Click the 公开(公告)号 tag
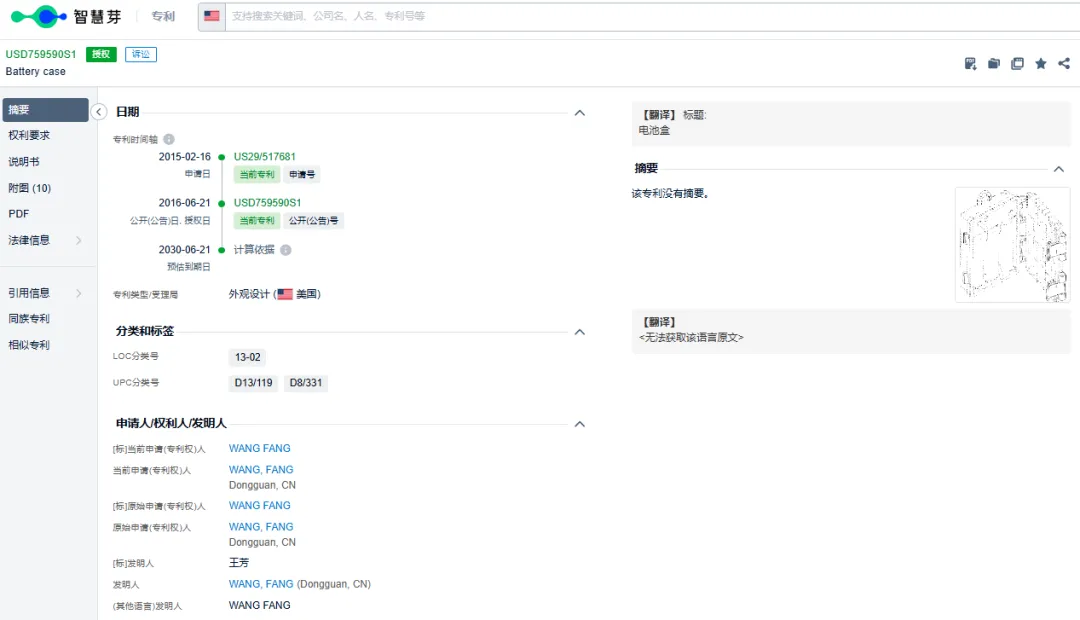 [313, 220]
